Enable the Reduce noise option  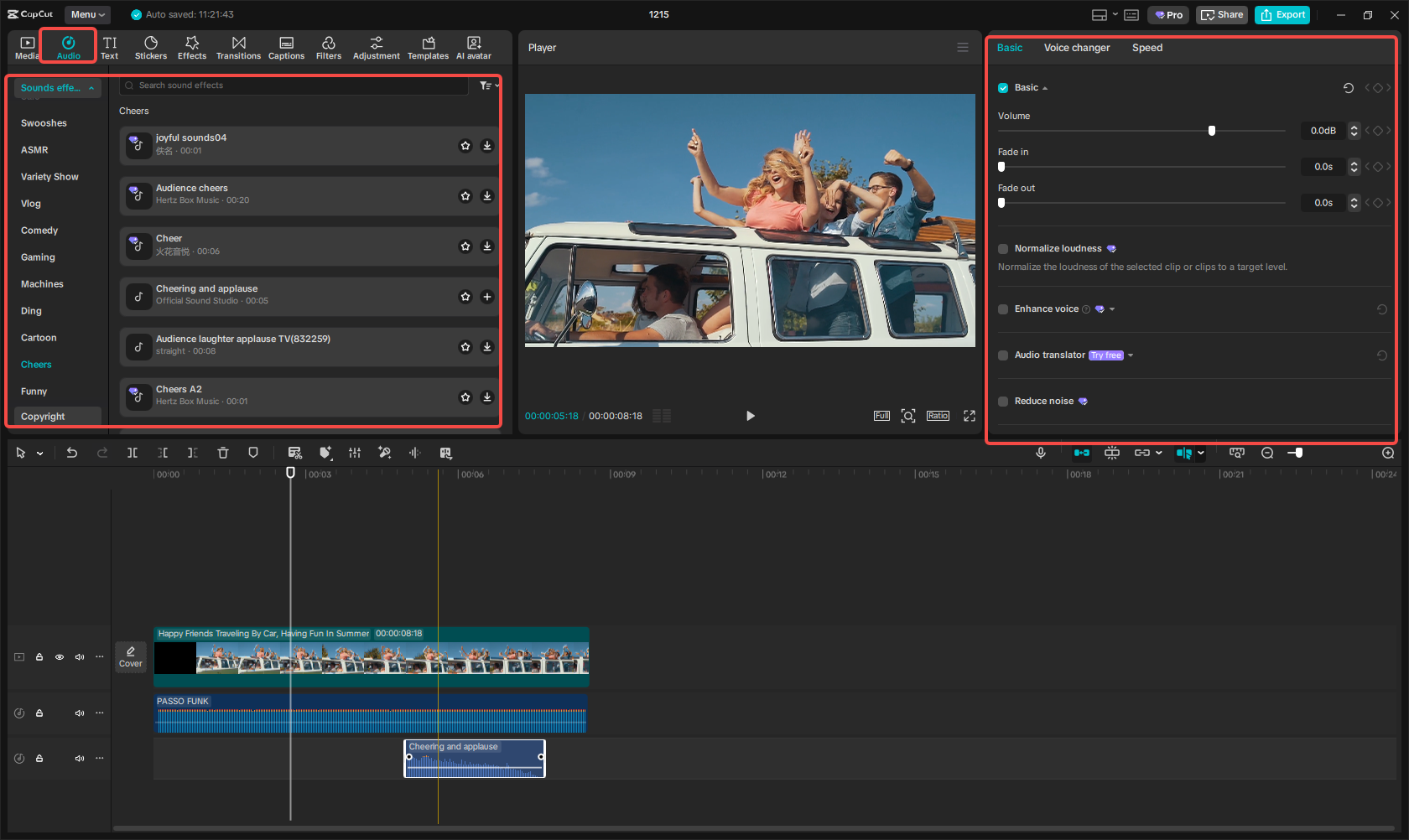pyautogui.click(x=1003, y=401)
